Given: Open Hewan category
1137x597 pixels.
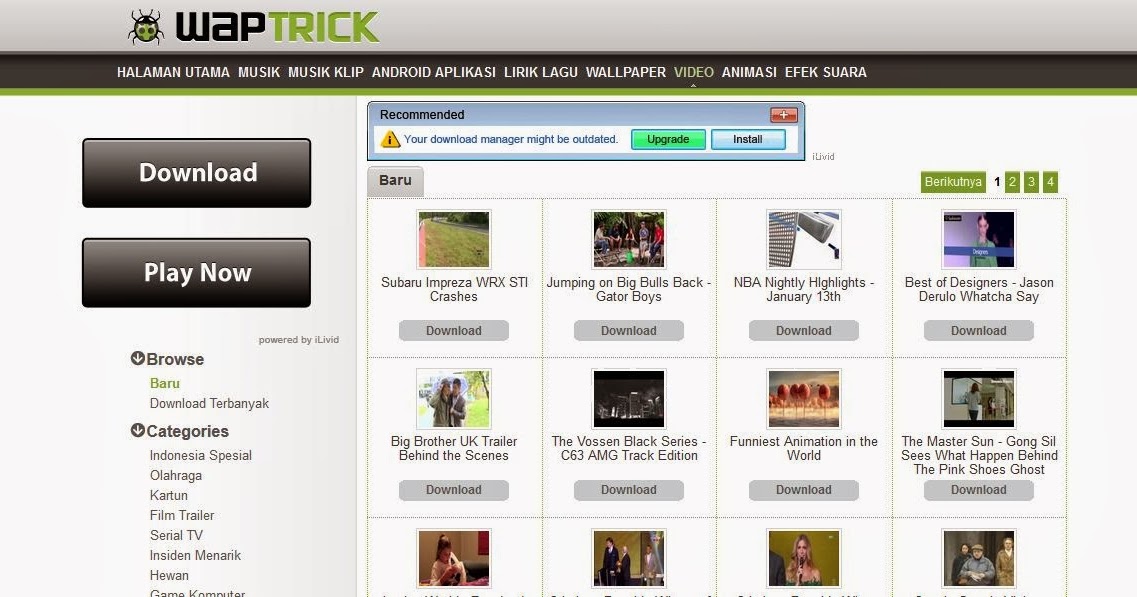Looking at the screenshot, I should pos(169,575).
